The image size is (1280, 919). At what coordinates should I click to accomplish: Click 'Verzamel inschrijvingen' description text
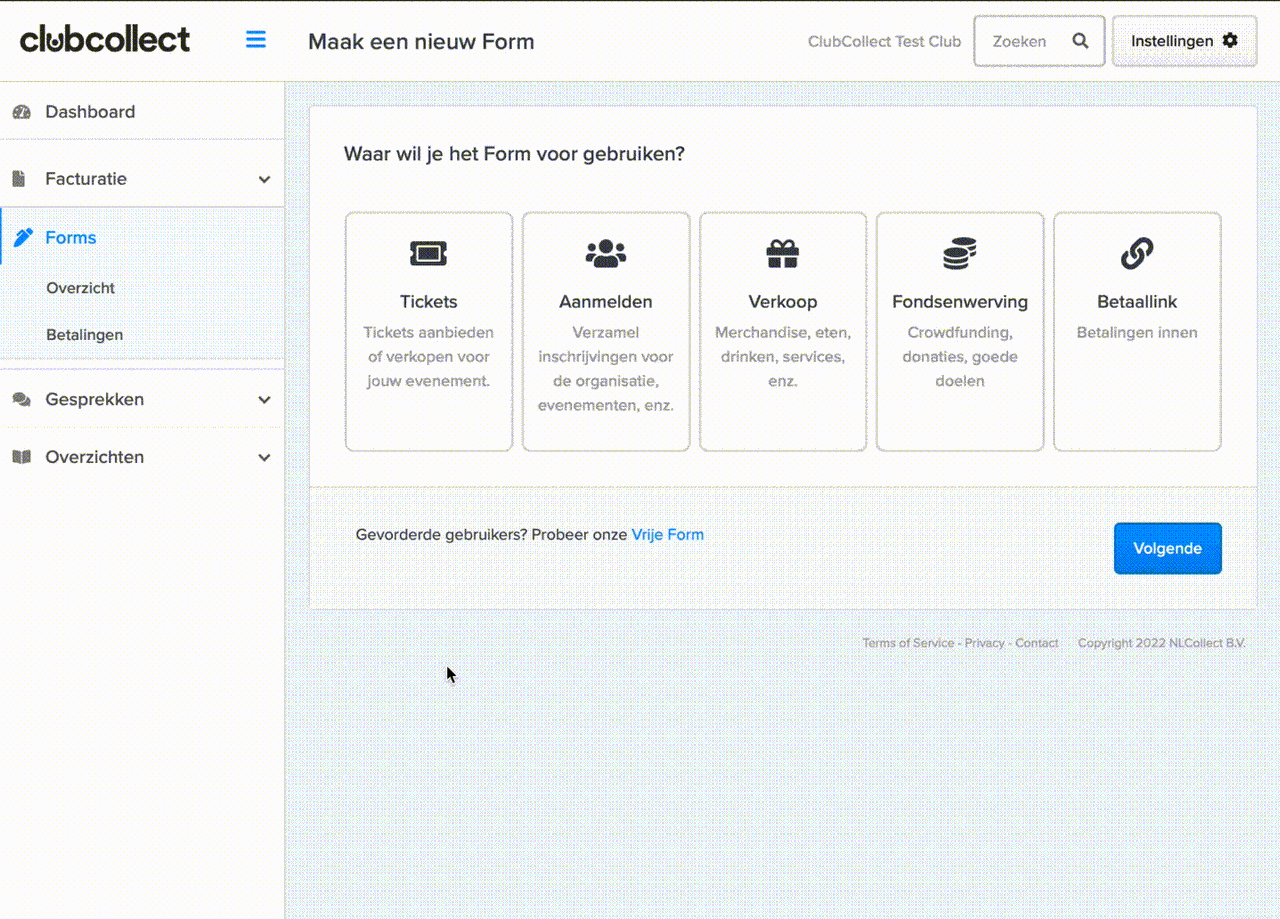[606, 369]
